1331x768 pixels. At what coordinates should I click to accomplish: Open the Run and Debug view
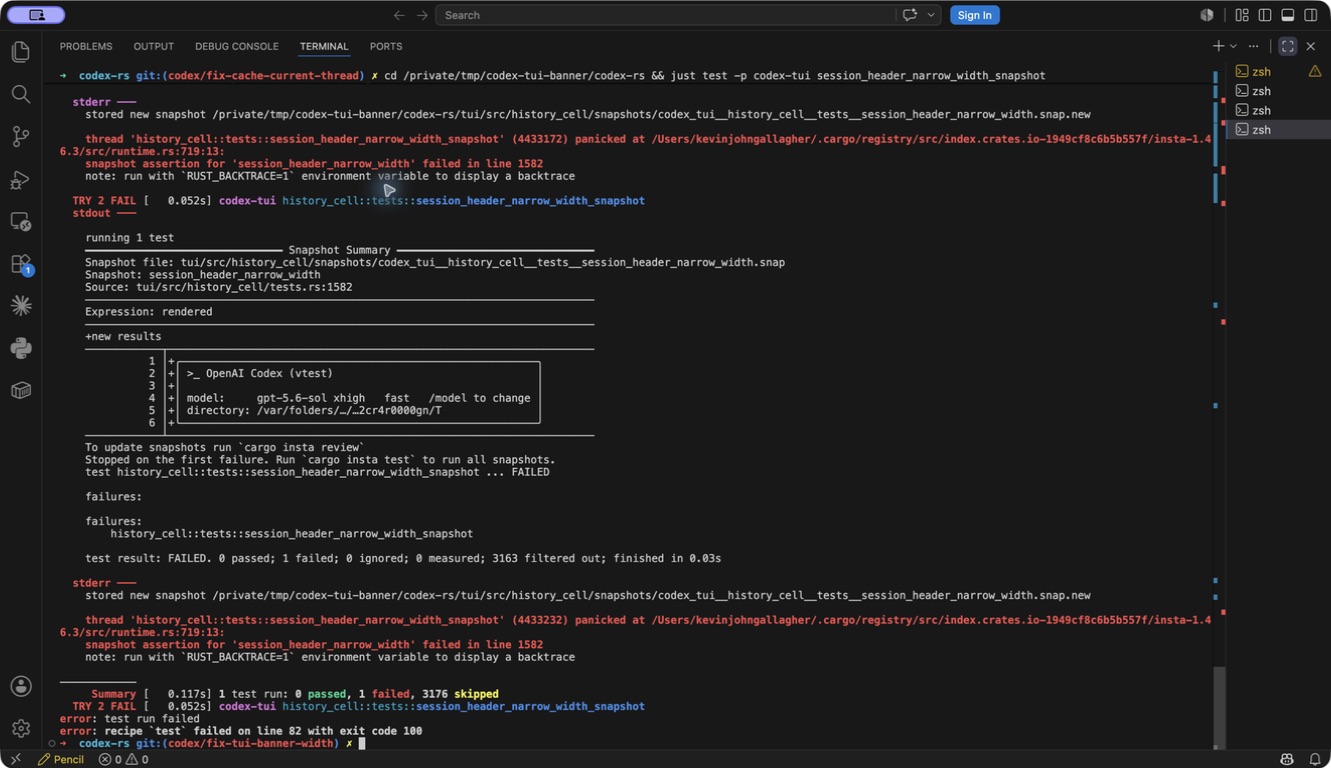click(x=21, y=180)
